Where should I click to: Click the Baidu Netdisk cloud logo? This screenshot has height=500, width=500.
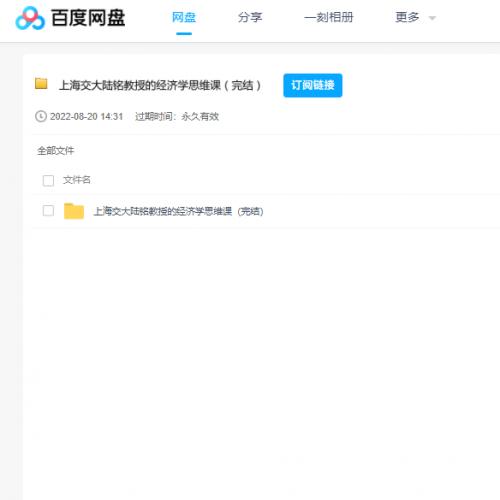(30, 18)
